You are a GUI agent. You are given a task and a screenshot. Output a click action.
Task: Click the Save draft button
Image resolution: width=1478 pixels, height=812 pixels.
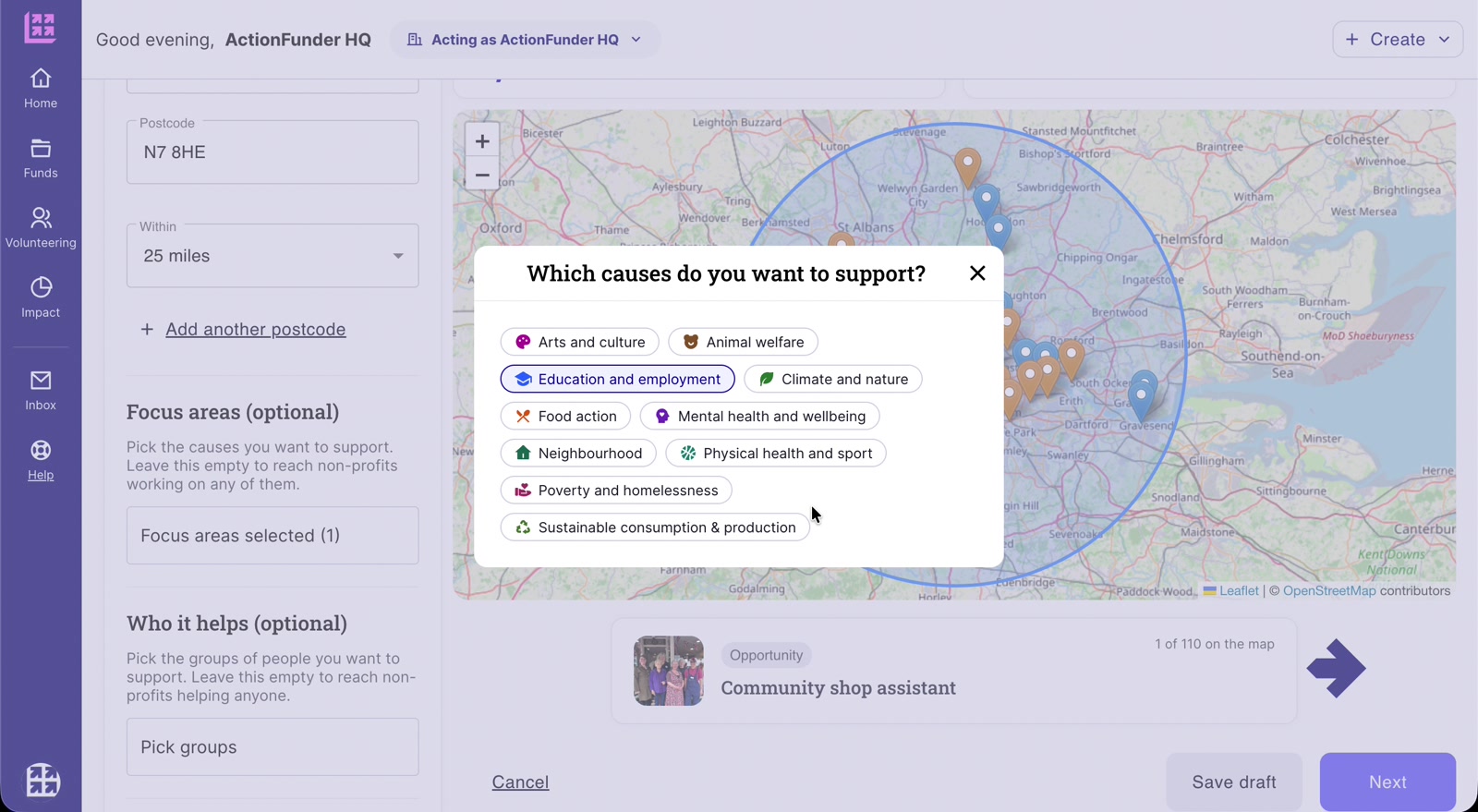tap(1234, 782)
